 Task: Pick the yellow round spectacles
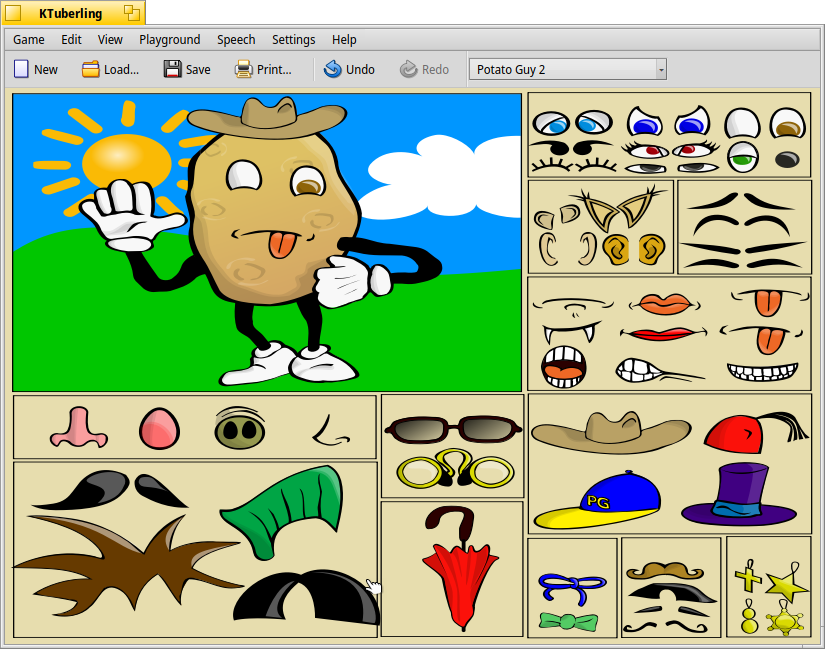tap(455, 468)
